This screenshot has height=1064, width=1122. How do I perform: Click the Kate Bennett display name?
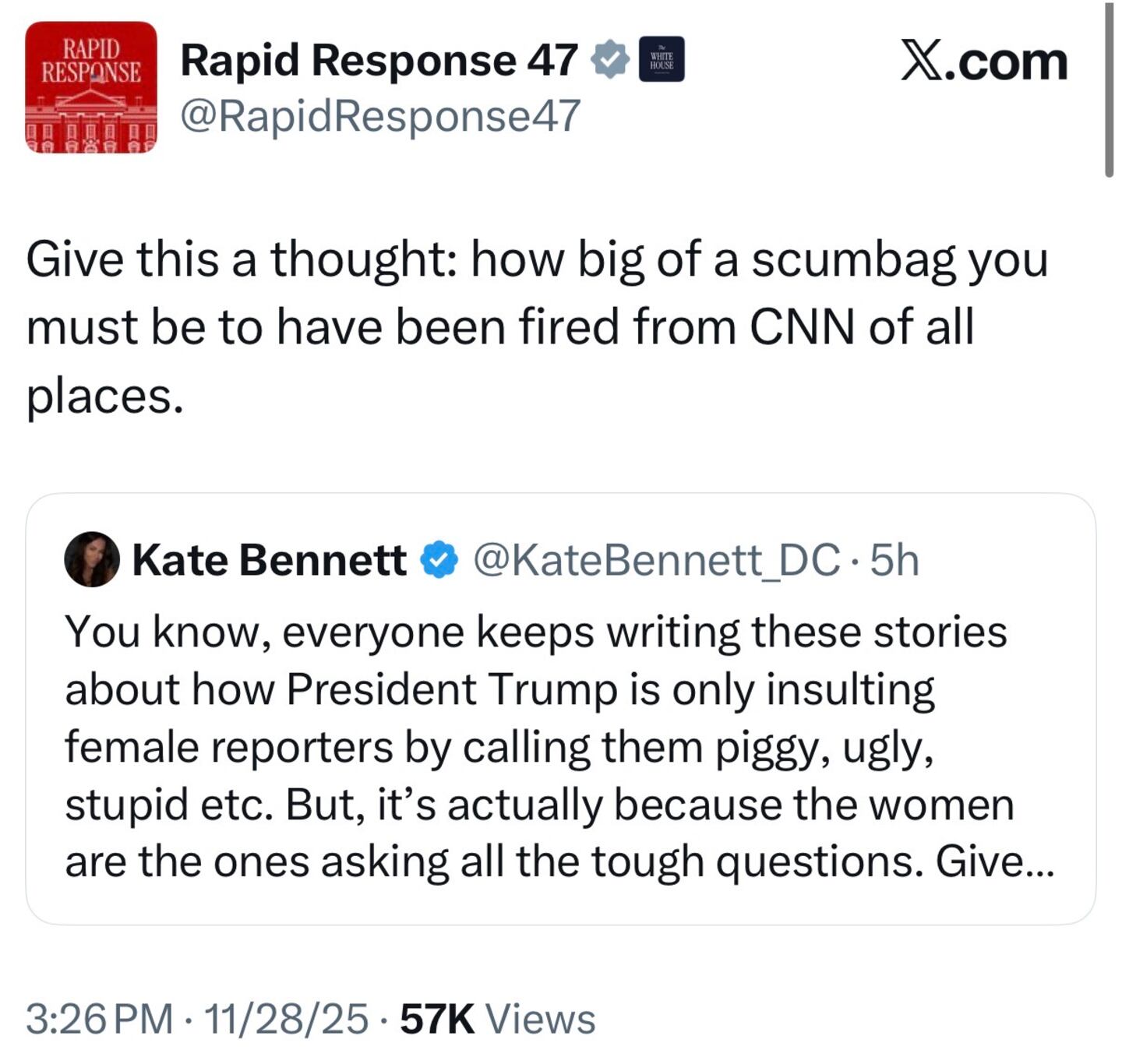269,558
